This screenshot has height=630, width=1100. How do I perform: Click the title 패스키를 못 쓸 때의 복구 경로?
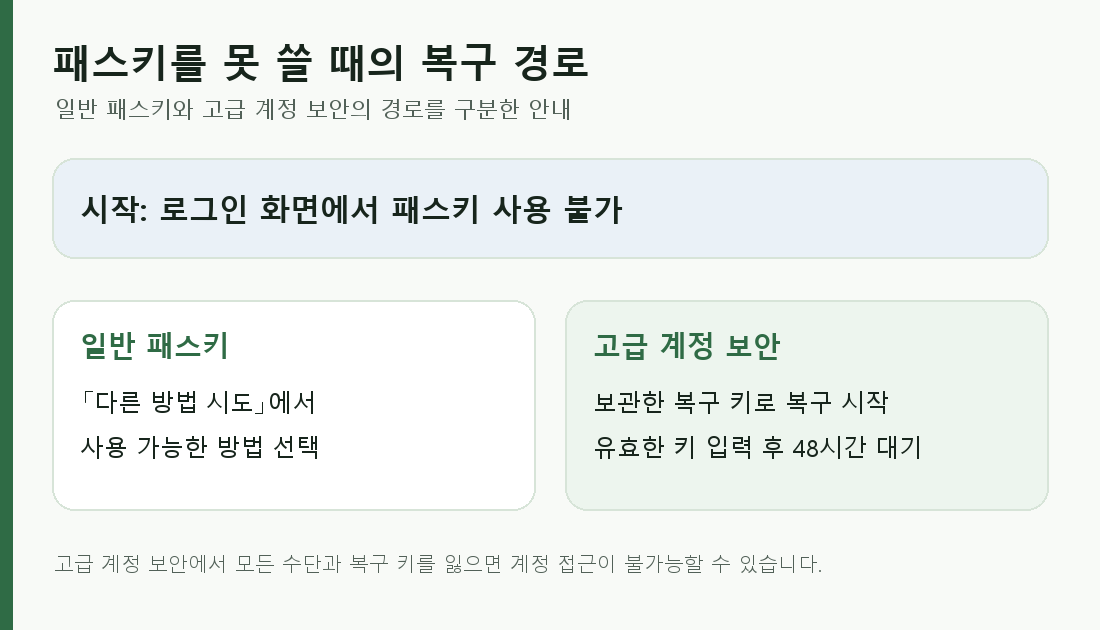coord(321,62)
